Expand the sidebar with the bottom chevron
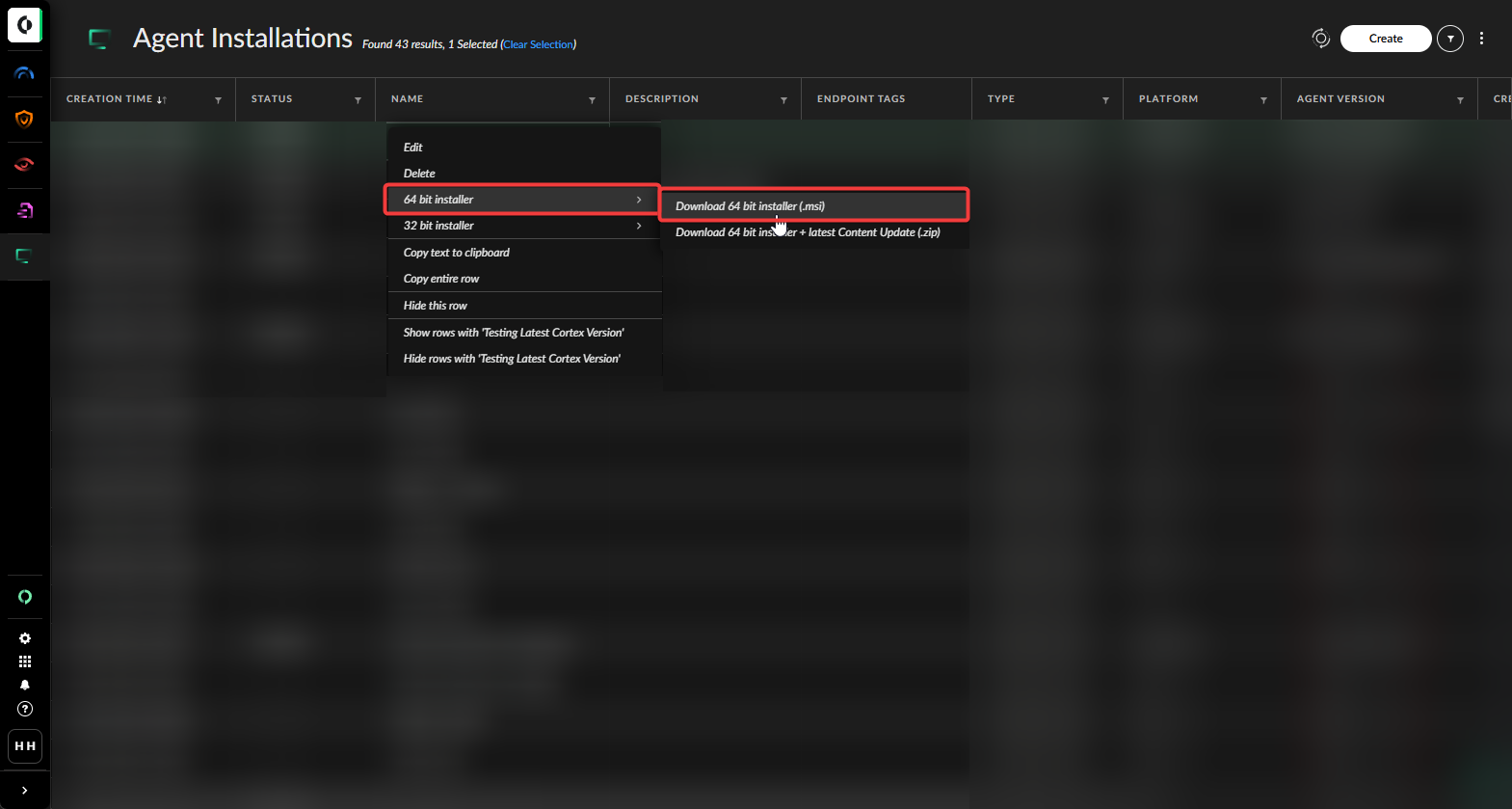The width and height of the screenshot is (1512, 809). 25,791
